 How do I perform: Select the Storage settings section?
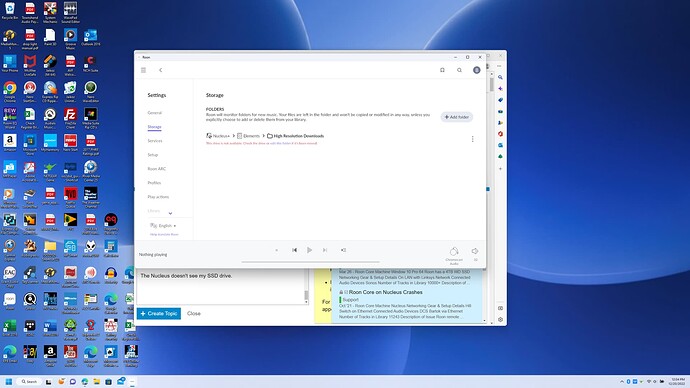pos(154,127)
